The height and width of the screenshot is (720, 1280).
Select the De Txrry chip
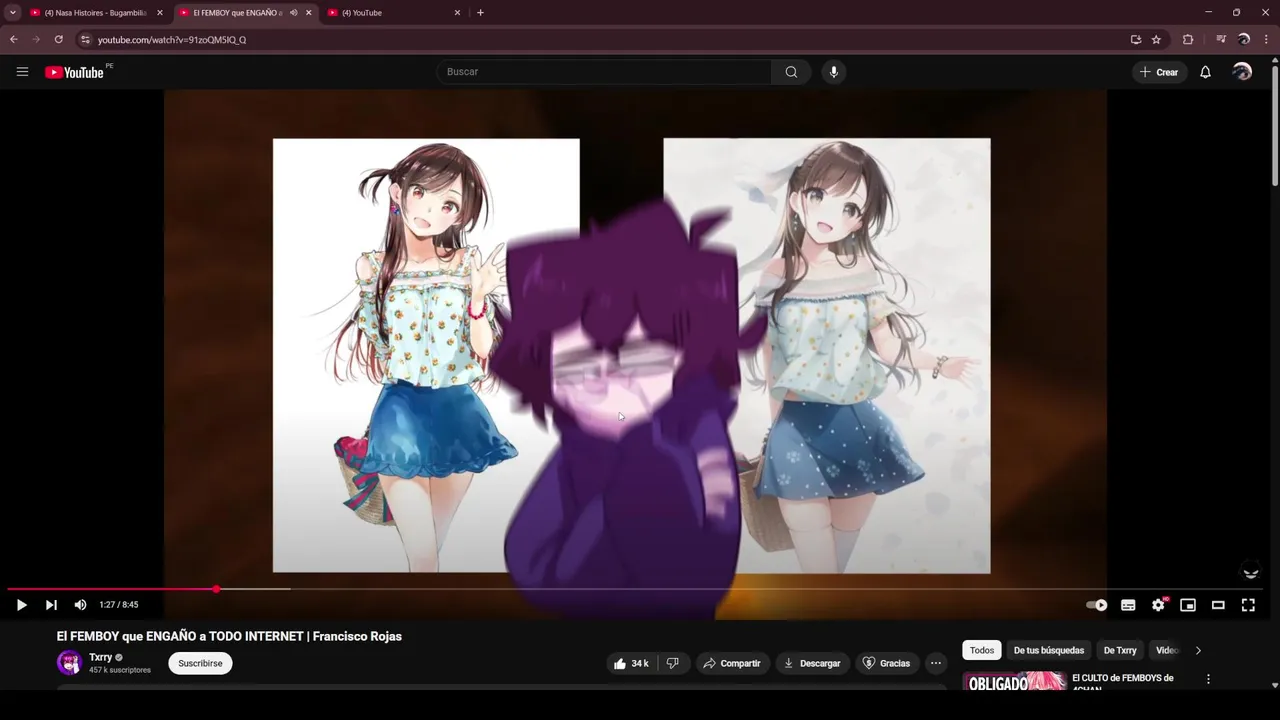click(x=1120, y=650)
